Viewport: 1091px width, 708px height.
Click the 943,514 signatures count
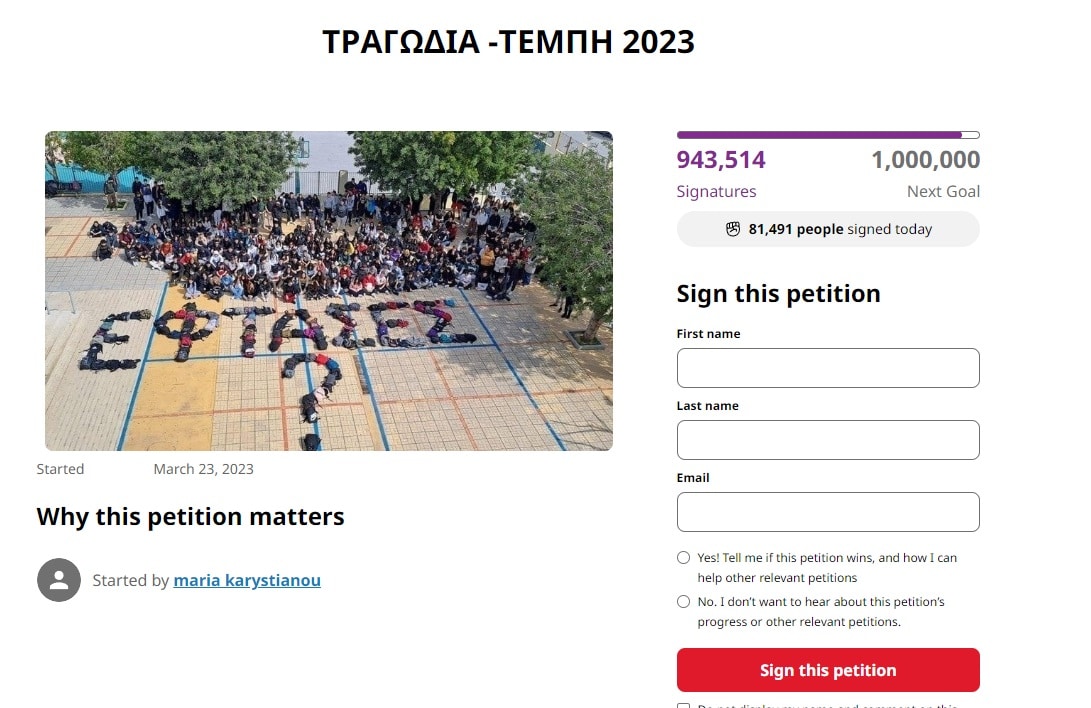click(721, 160)
